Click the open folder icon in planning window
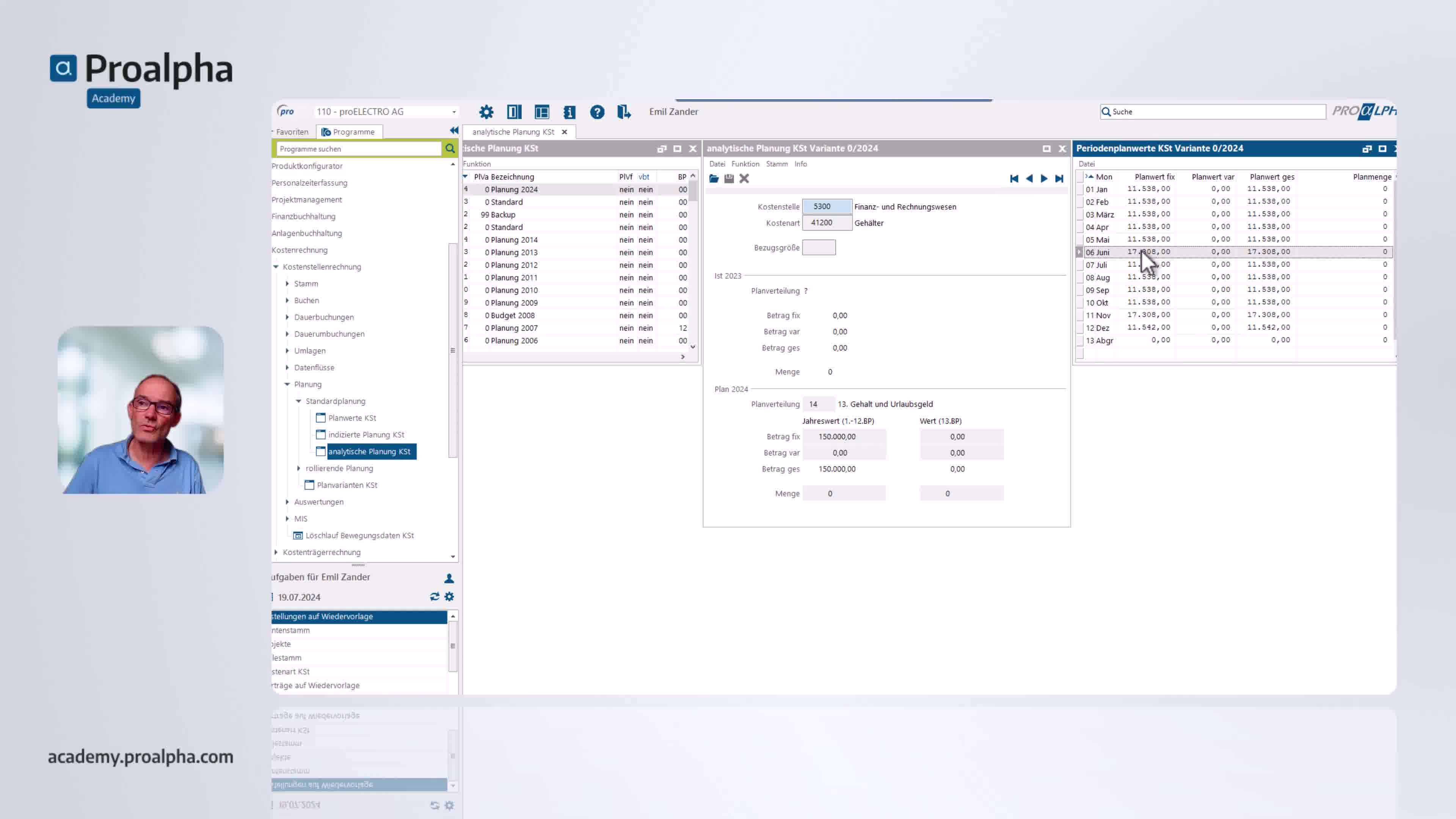 coord(714,179)
